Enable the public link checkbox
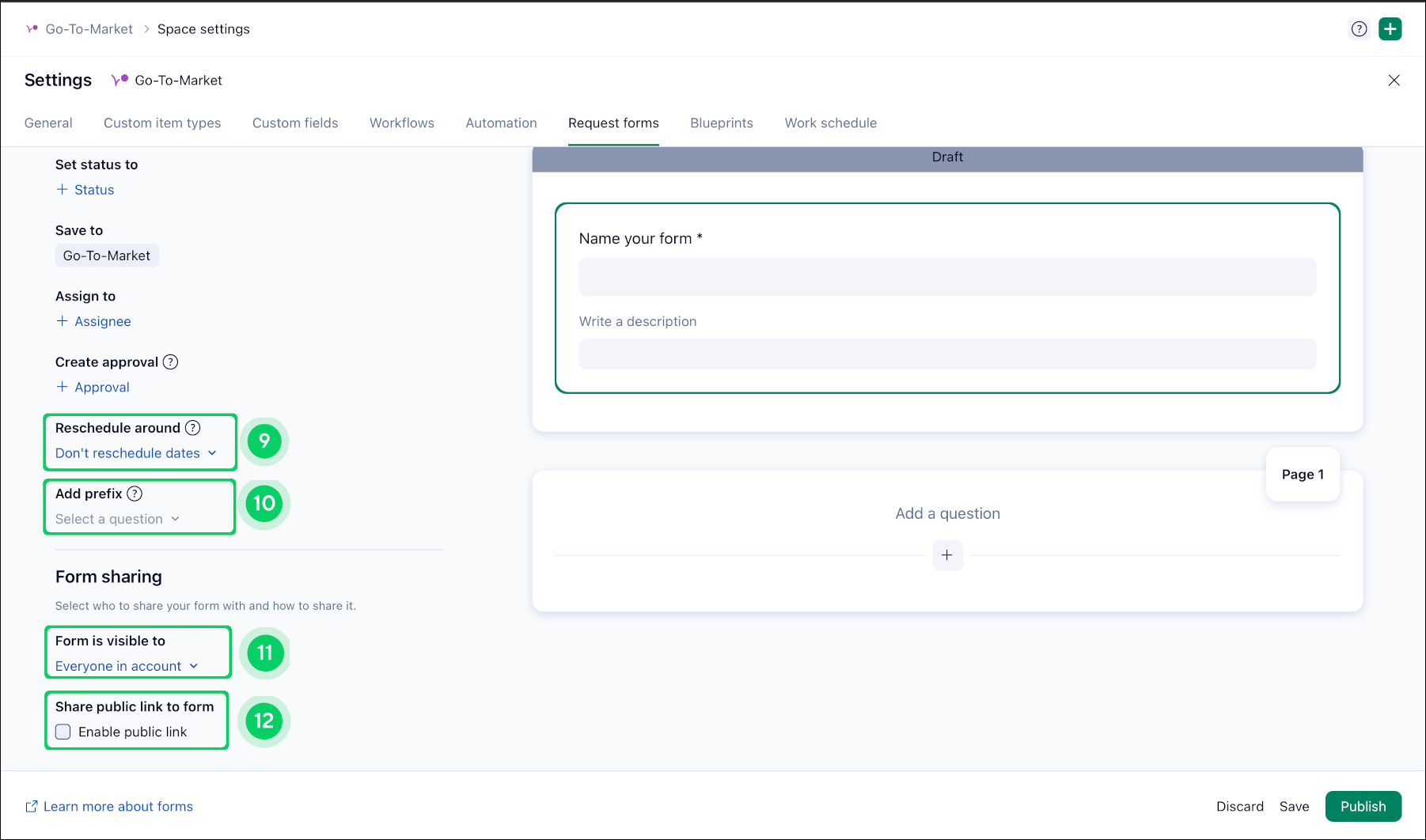 click(63, 732)
